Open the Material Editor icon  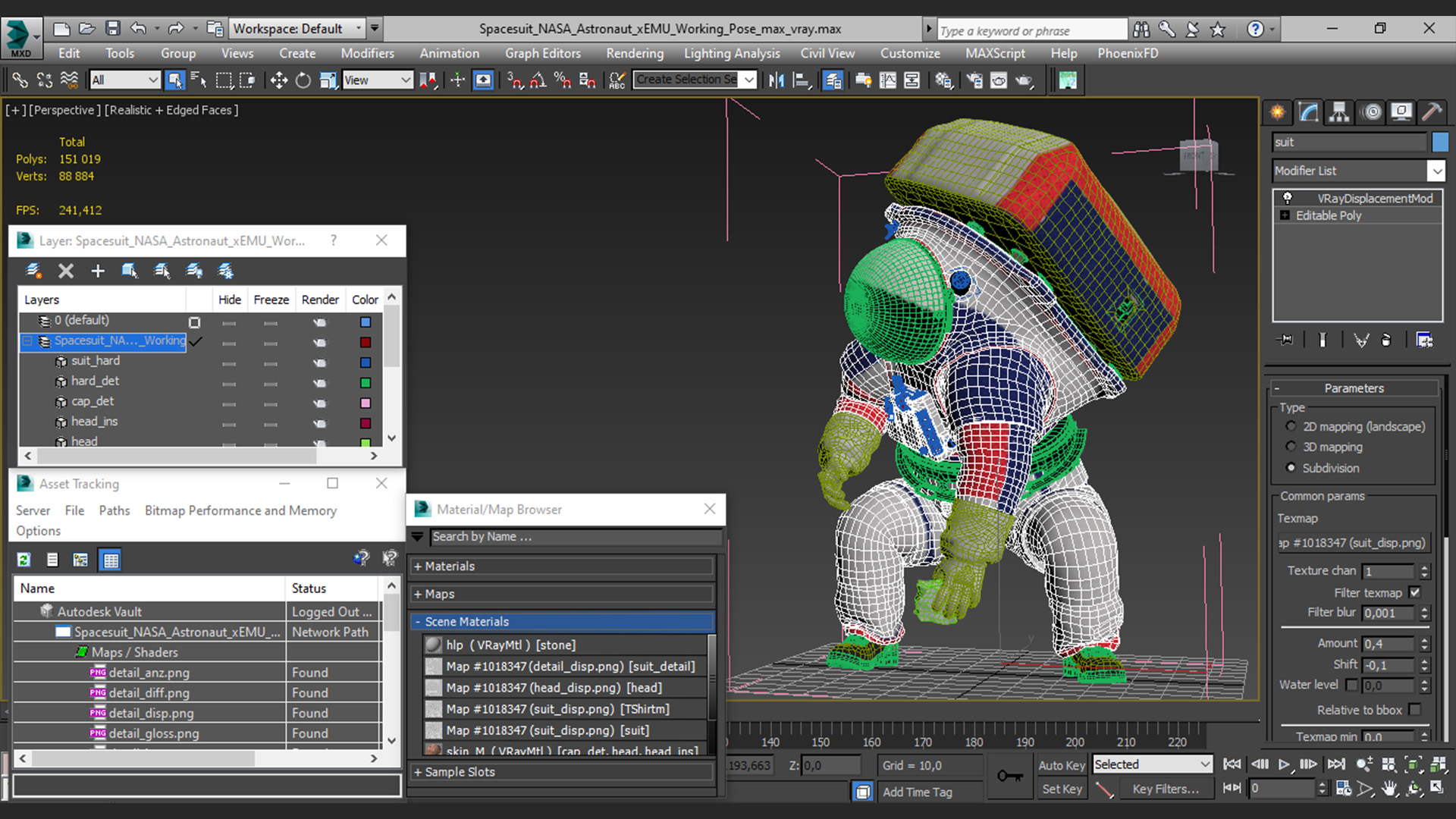tap(943, 80)
